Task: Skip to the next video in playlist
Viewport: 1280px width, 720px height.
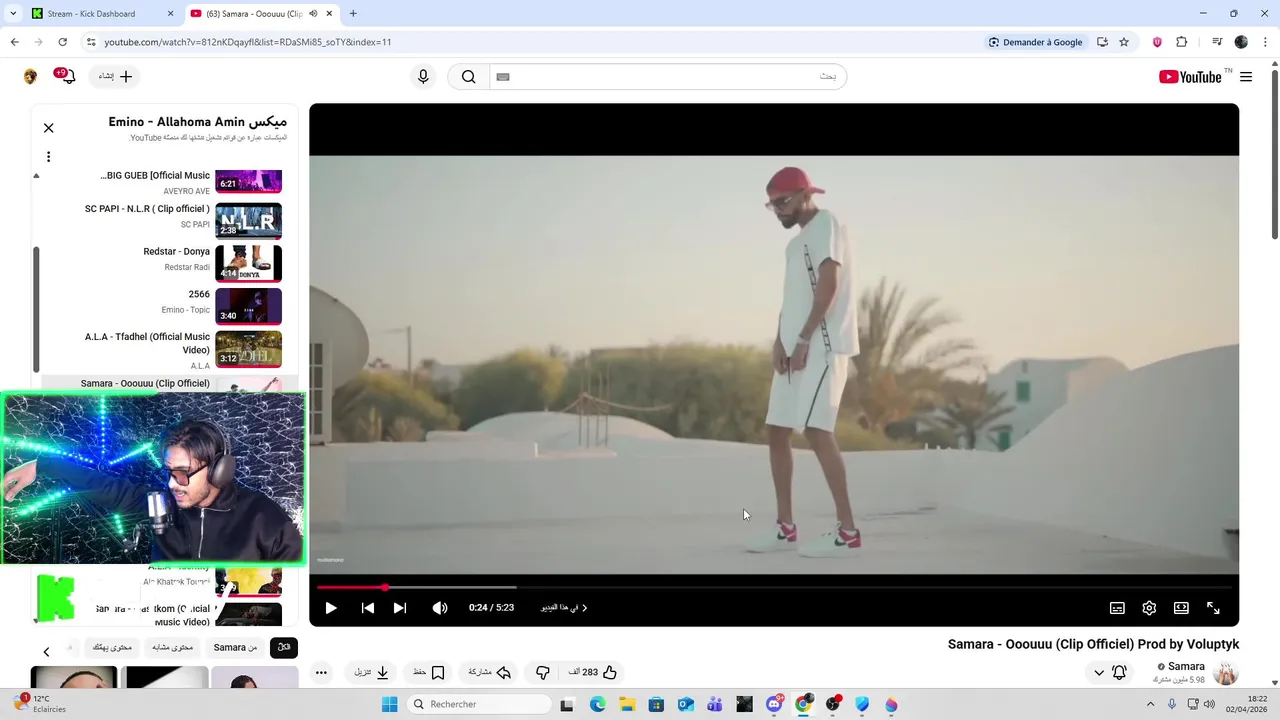Action: (400, 608)
